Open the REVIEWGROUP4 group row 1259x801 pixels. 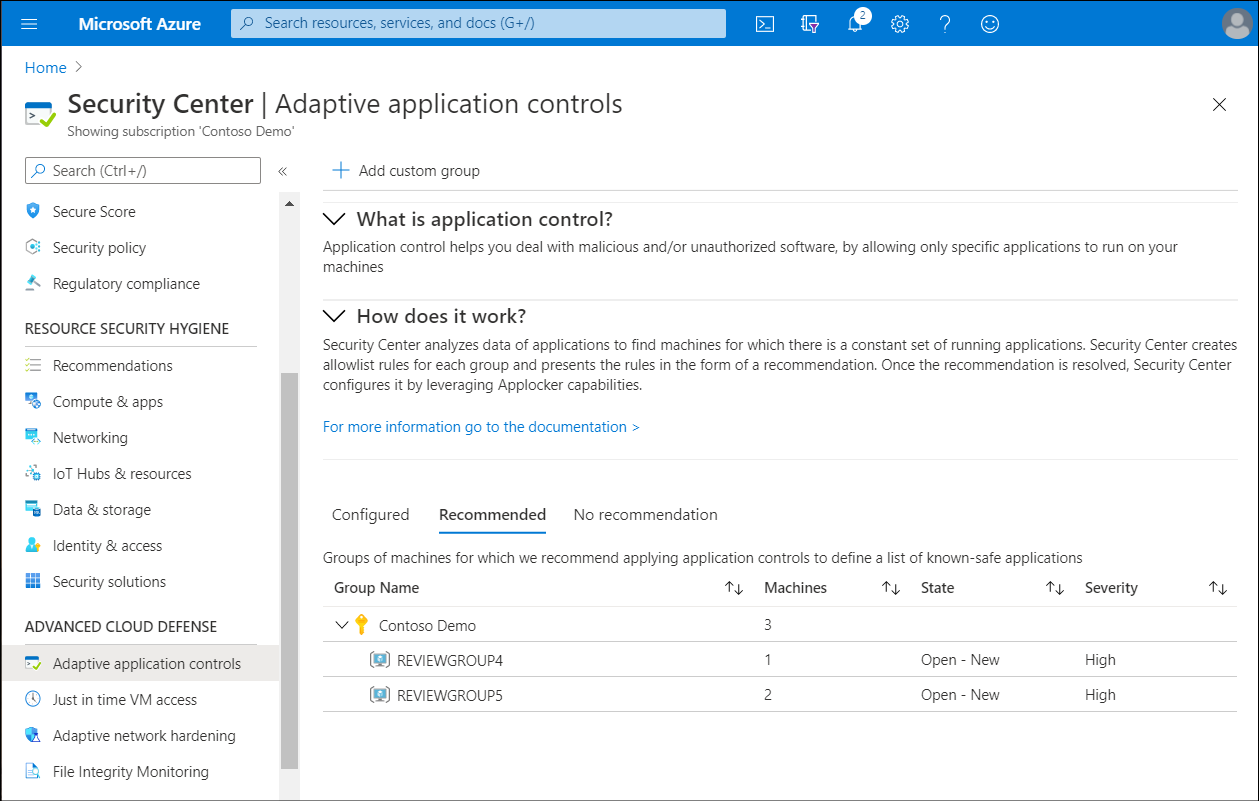[x=780, y=660]
